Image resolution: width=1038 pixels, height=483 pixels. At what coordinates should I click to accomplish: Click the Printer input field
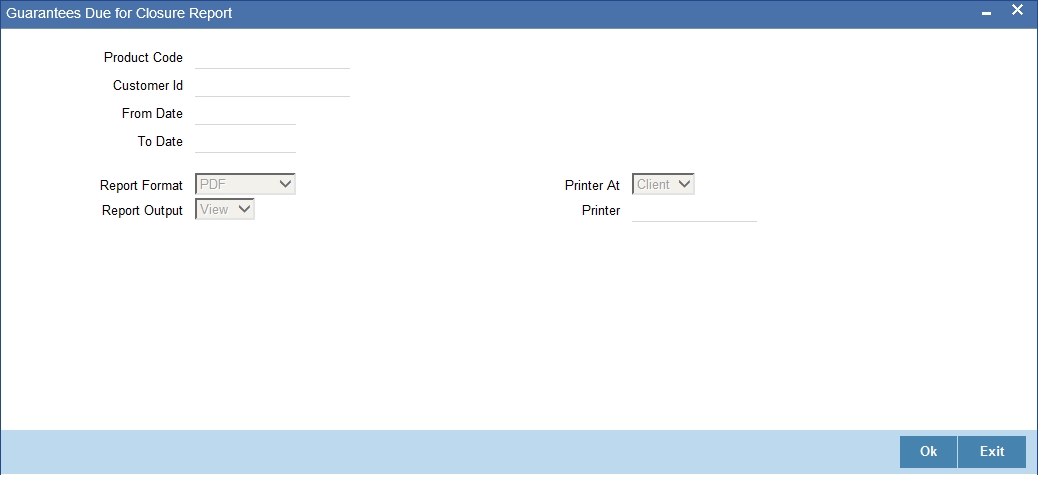694,211
